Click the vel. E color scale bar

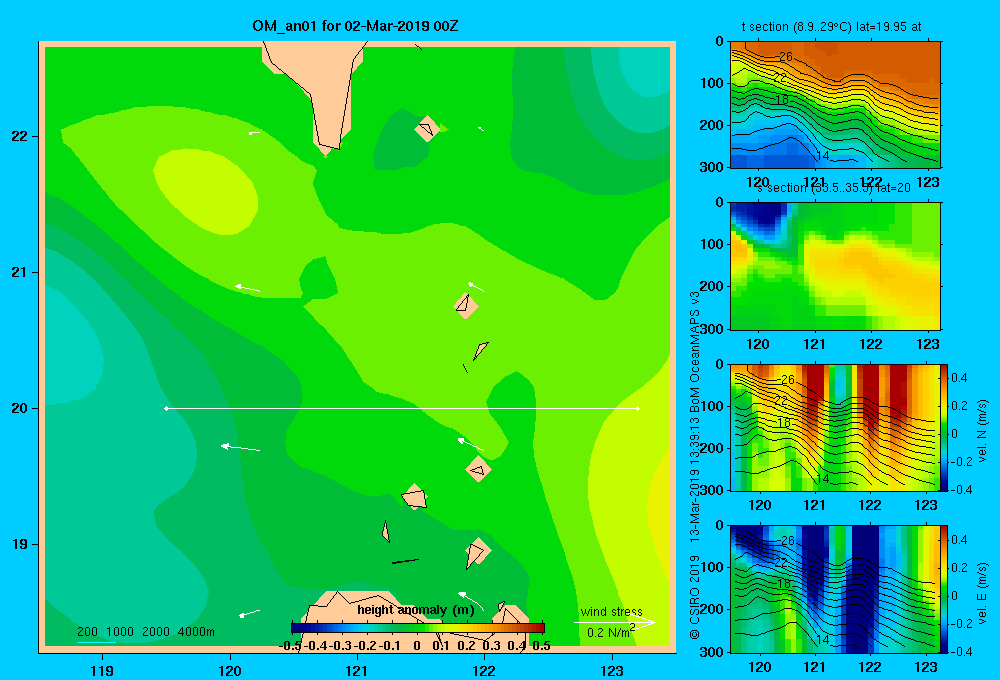click(x=945, y=589)
